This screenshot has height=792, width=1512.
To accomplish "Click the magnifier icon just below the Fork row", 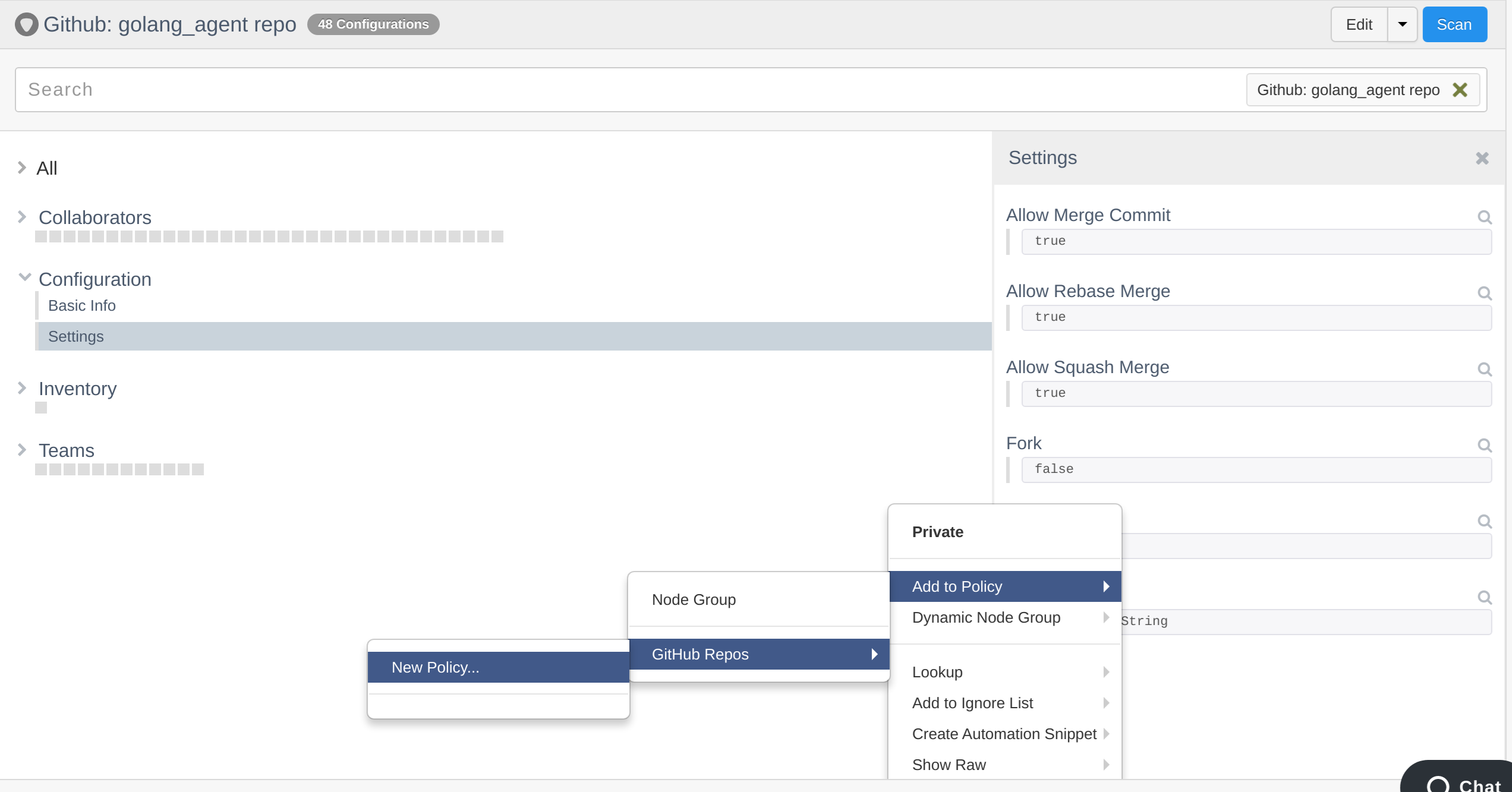I will point(1485,521).
